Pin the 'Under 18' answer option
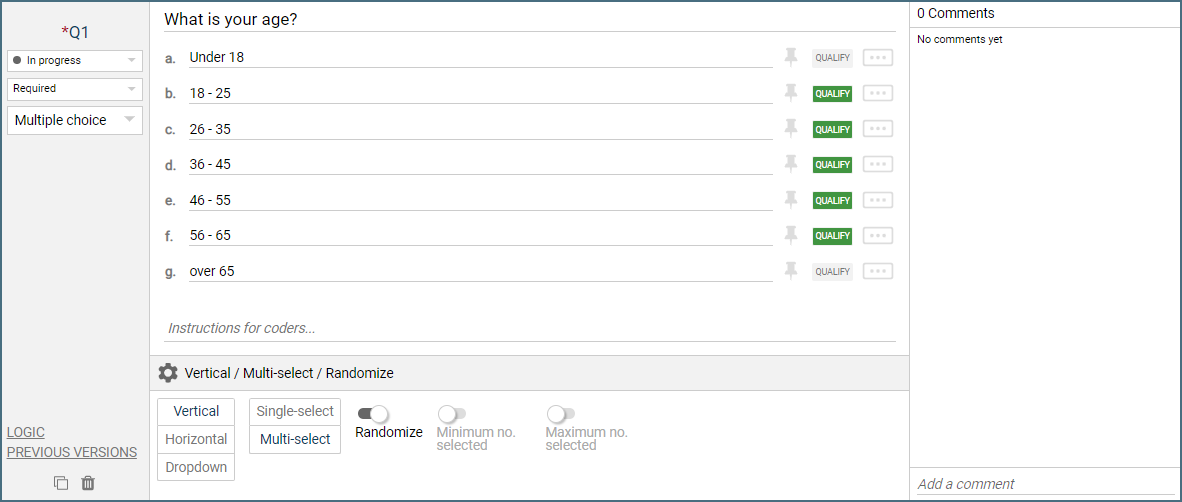This screenshot has width=1182, height=502. 791,57
